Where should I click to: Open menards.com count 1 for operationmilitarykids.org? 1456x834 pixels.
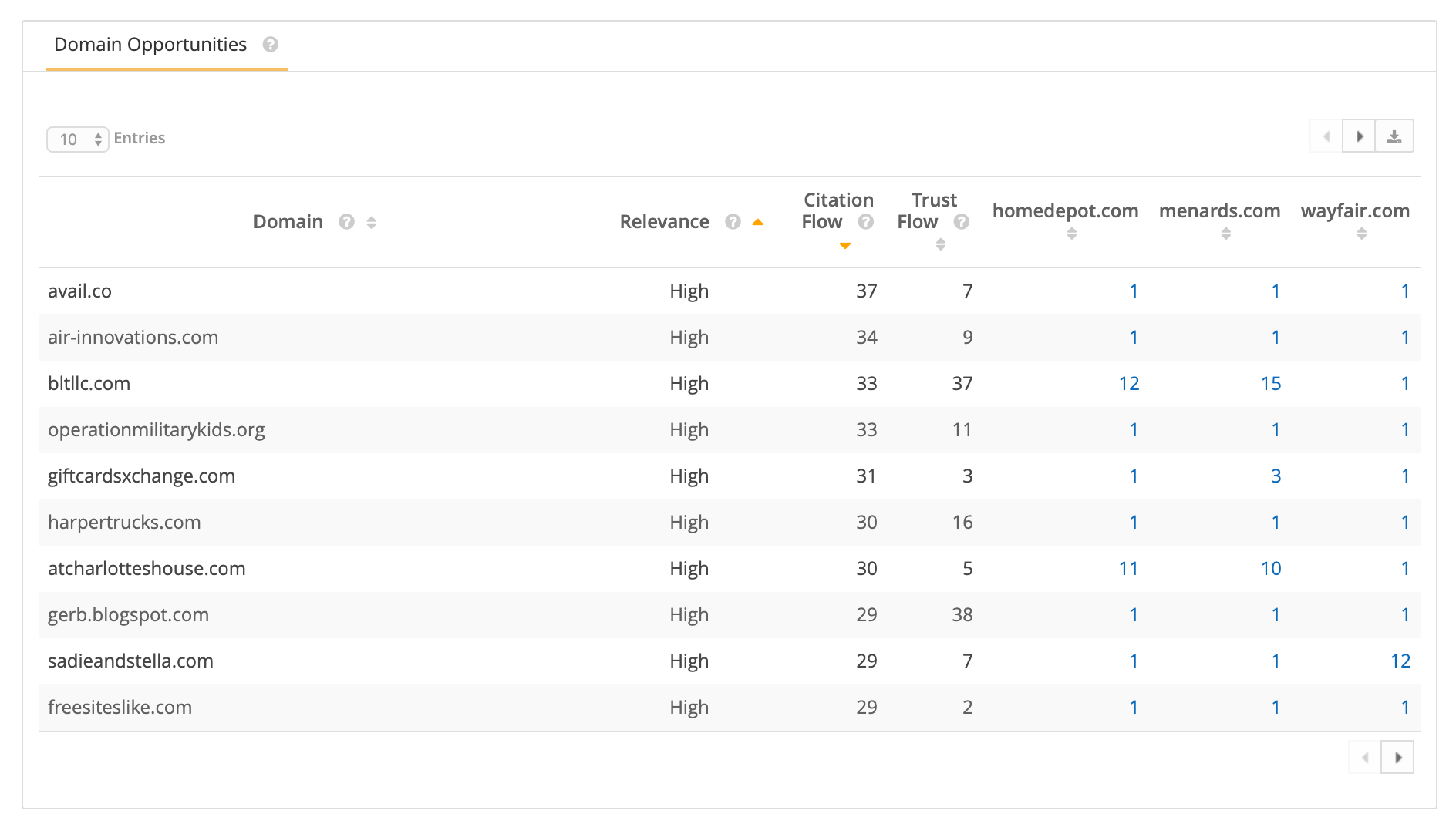click(x=1276, y=430)
